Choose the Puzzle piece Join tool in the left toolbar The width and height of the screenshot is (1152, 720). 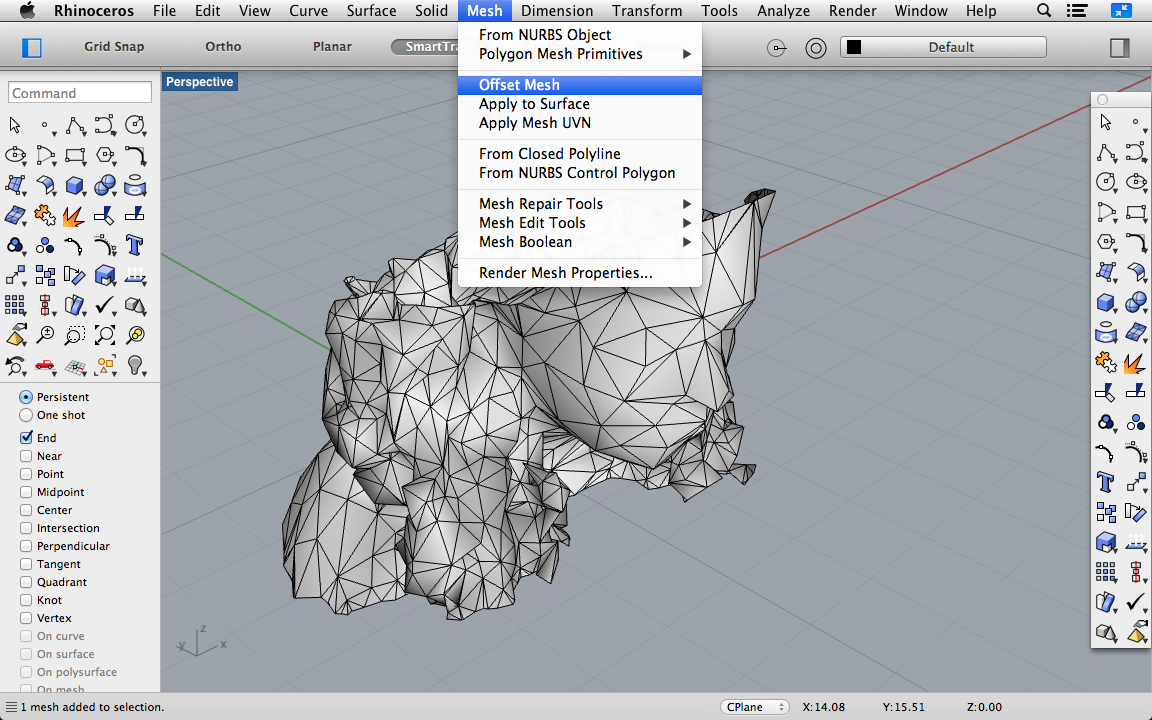45,215
